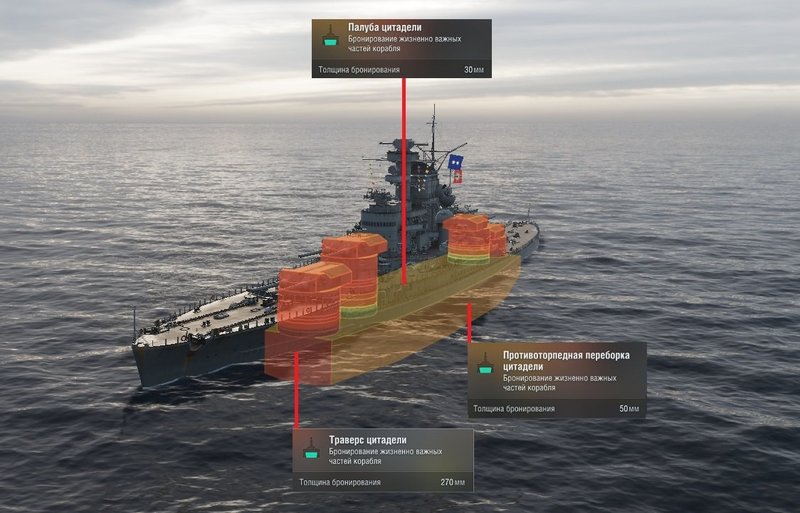
Task: Click the ship icon in Палуба цитадели tooltip
Action: [x=331, y=37]
